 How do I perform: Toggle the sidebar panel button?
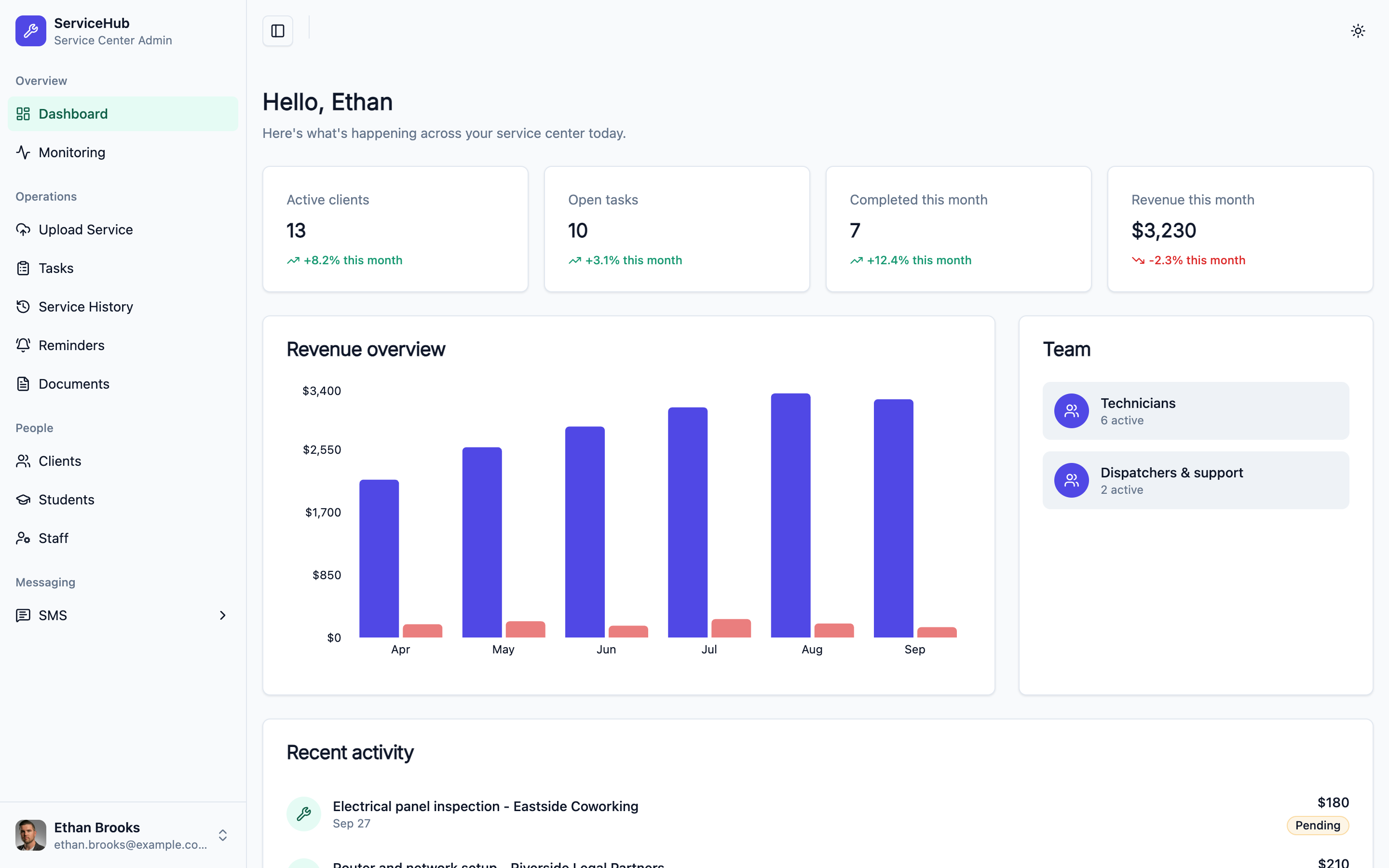[x=278, y=31]
